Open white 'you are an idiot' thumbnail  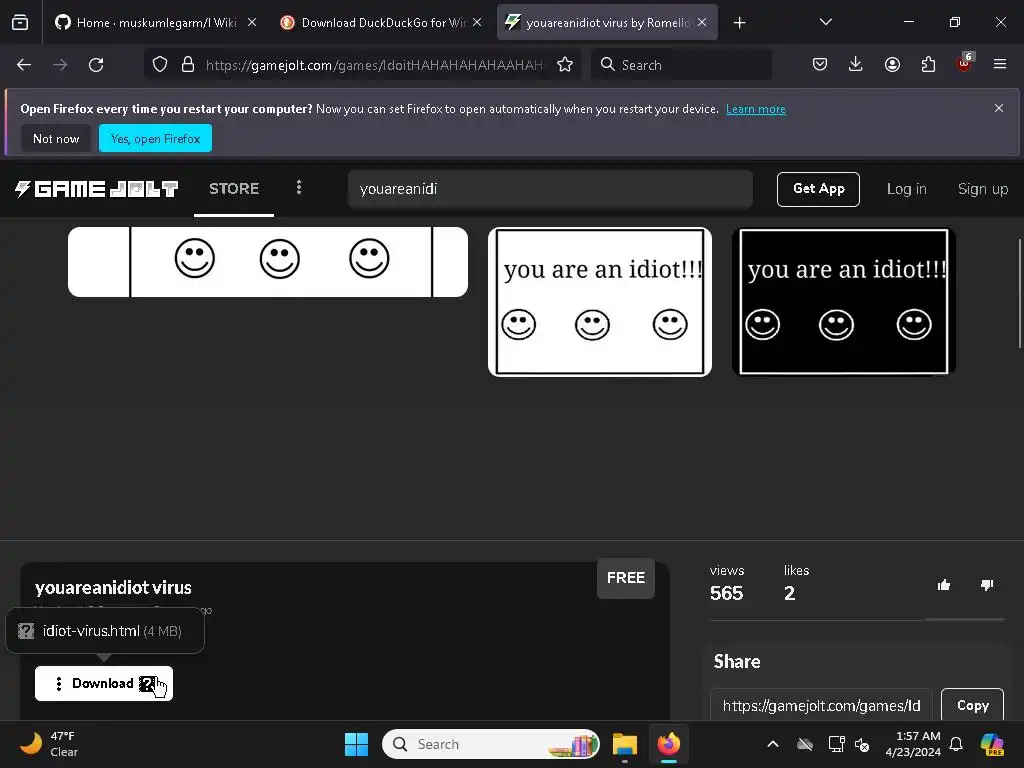coord(600,302)
